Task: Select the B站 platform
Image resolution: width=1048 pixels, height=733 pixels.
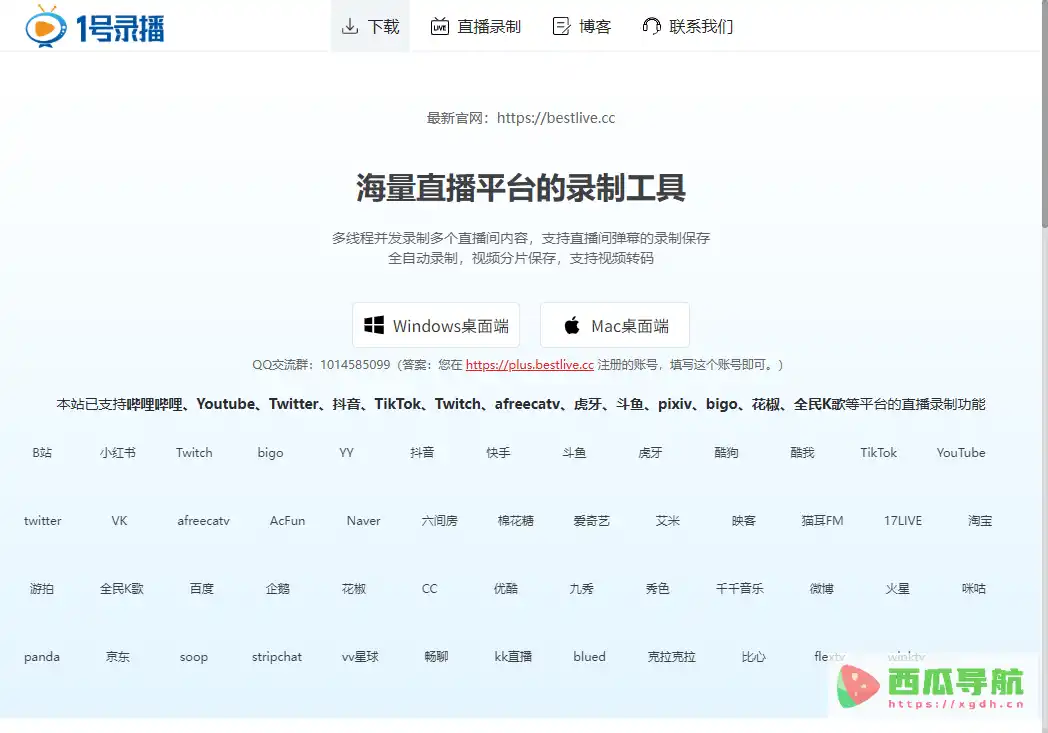Action: pos(41,452)
